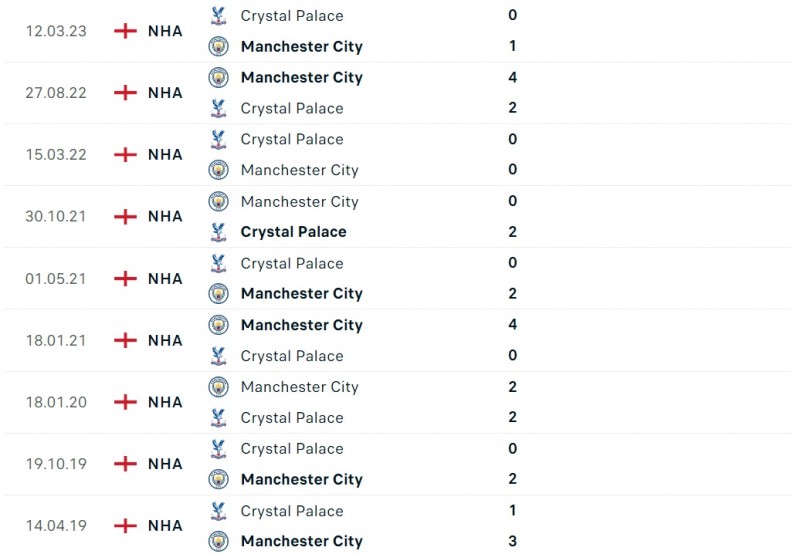
Task: Click the 01.05.21 match date
Action: click(56, 278)
